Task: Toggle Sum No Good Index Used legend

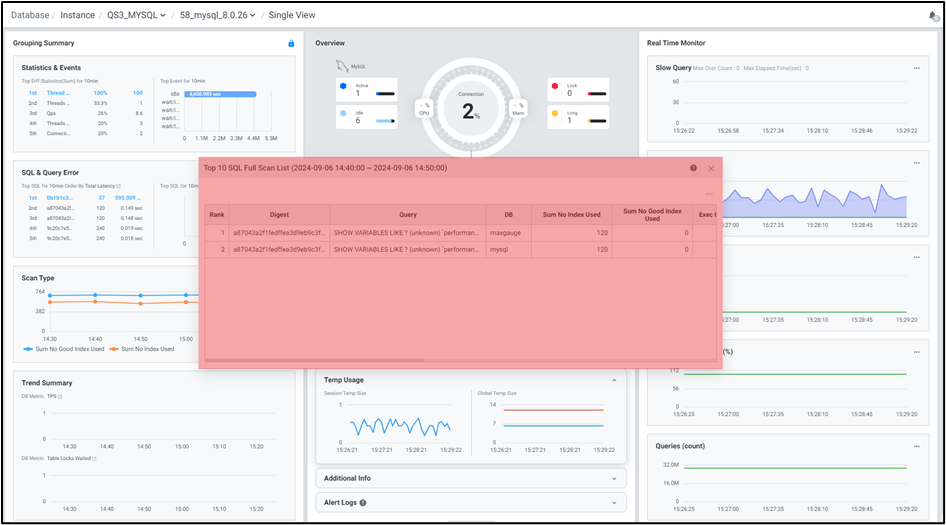Action: (x=65, y=349)
